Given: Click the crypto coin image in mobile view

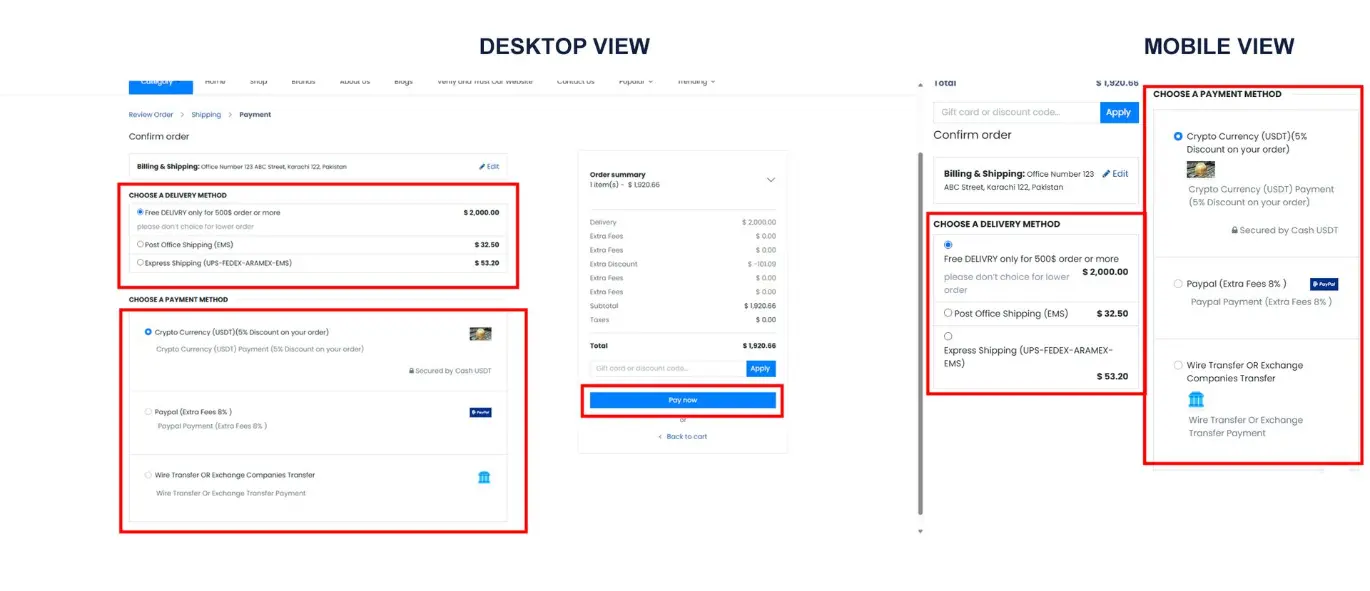Looking at the screenshot, I should pos(1200,170).
